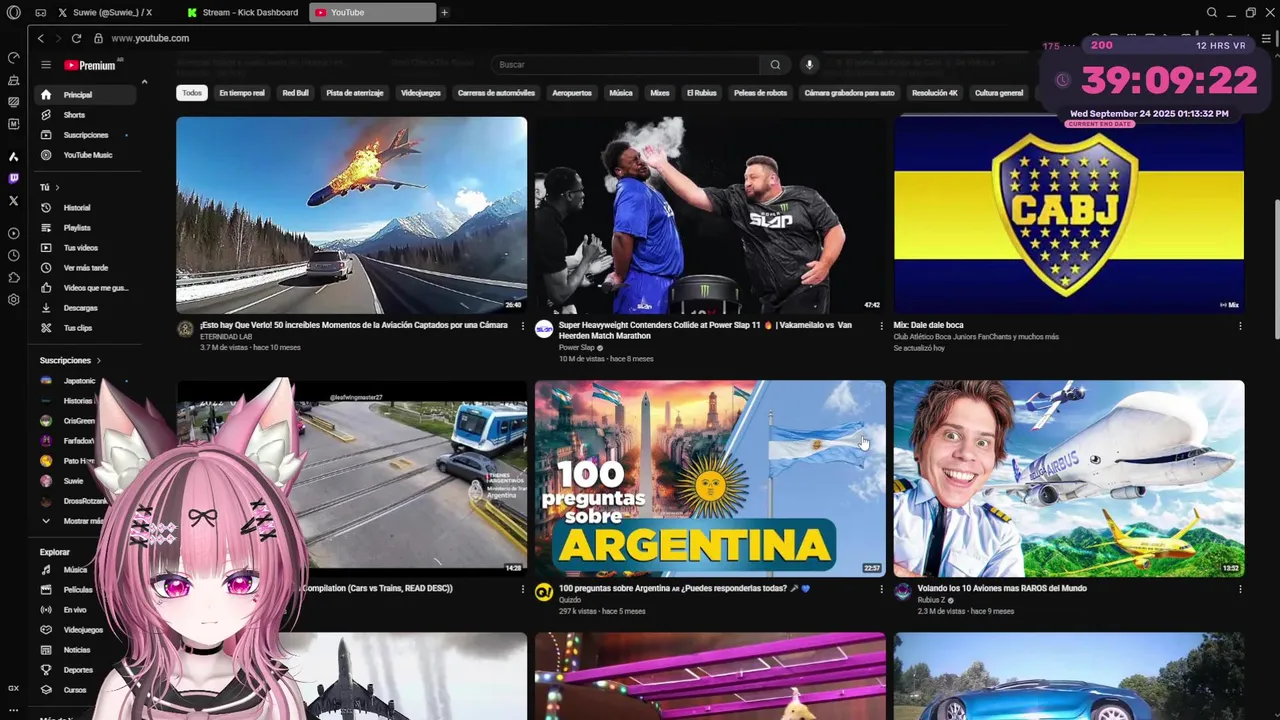The width and height of the screenshot is (1280, 720).
Task: Open Playlists in the sidebar
Action: [87, 228]
